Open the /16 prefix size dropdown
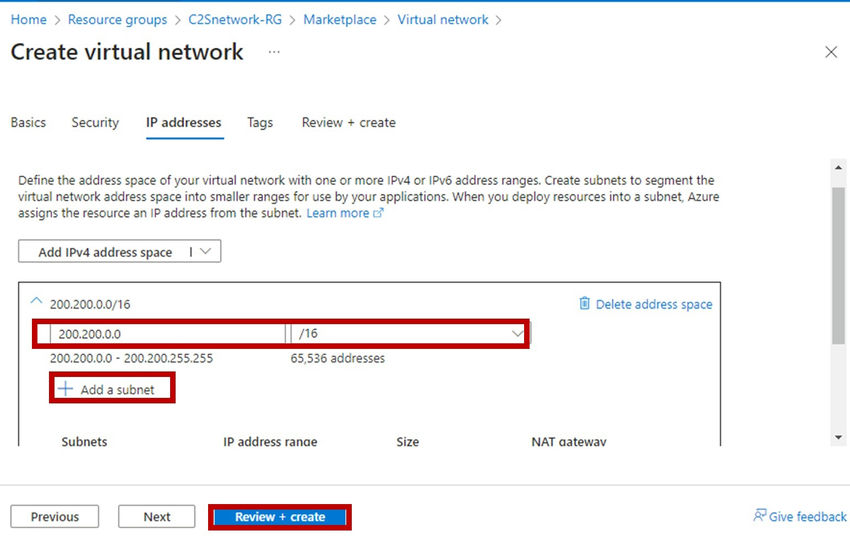This screenshot has width=850, height=536. pos(408,333)
